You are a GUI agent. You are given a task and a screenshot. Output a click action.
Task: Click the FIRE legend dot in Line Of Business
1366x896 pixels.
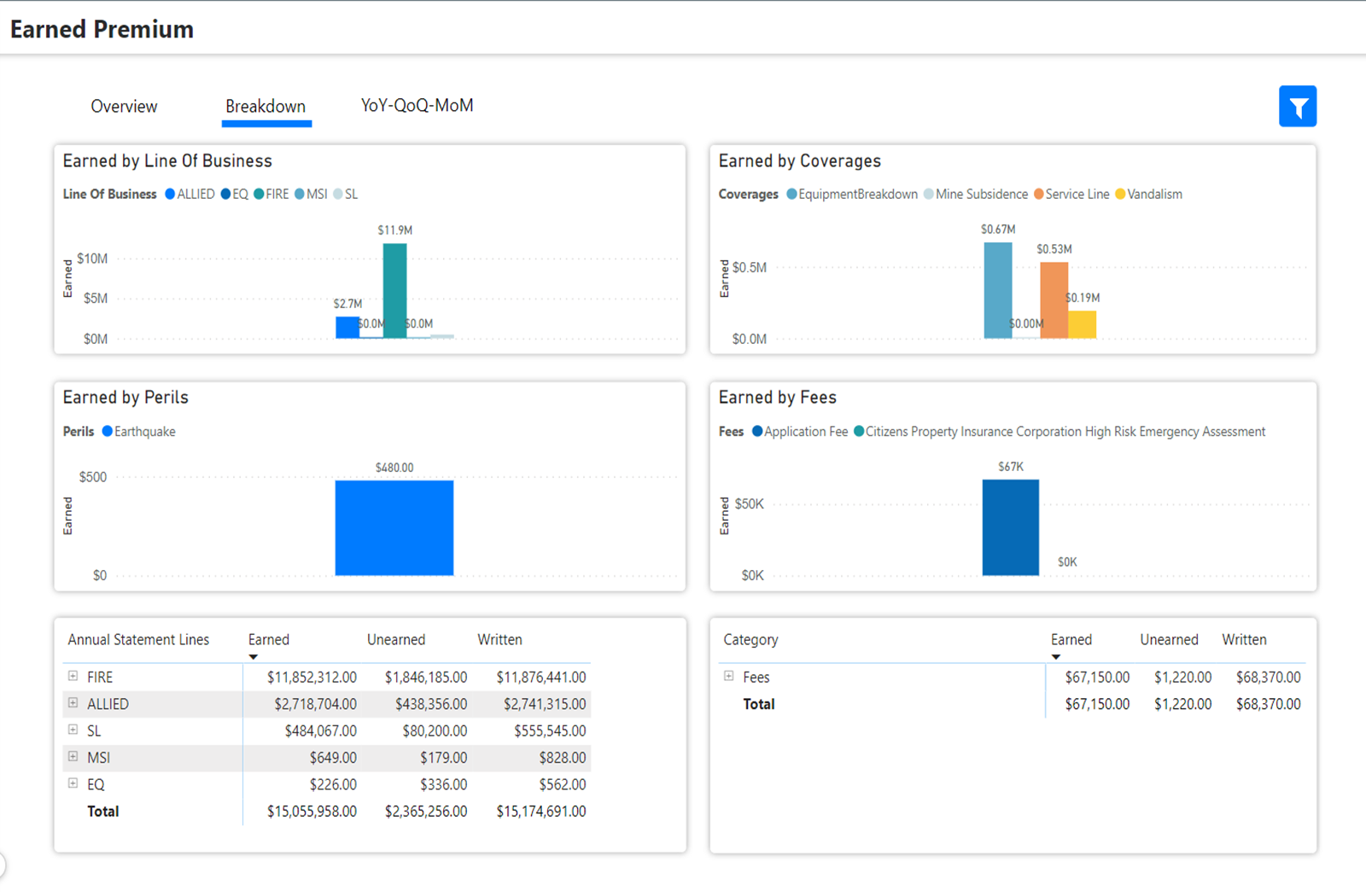[x=260, y=194]
